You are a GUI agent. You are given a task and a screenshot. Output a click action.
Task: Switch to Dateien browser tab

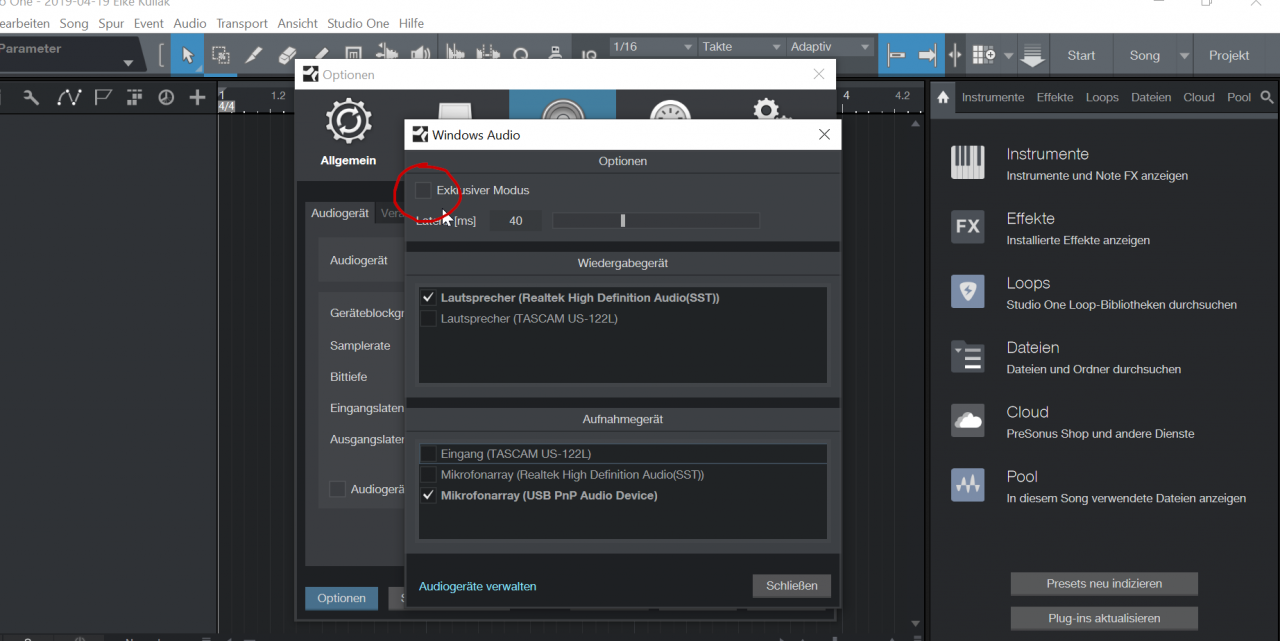(1152, 97)
